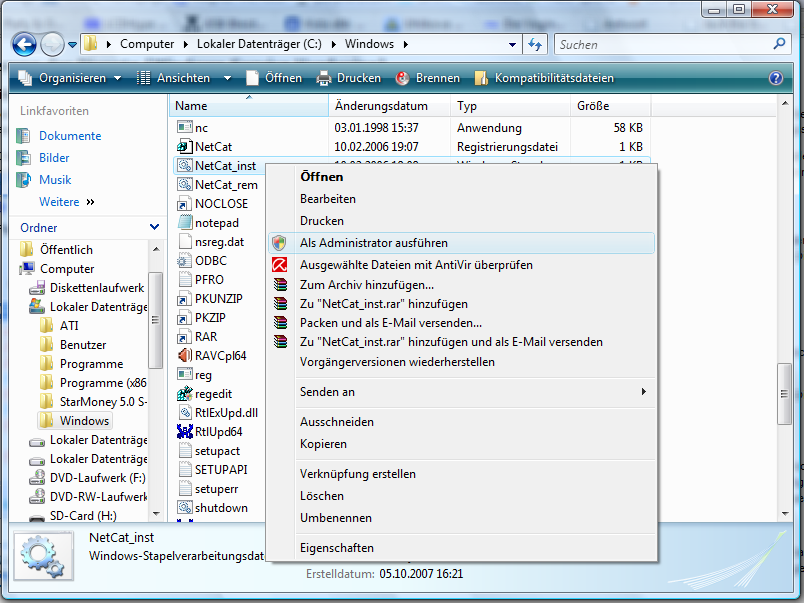This screenshot has width=804, height=603.
Task: Select the NetCat registry file icon
Action: coord(185,146)
